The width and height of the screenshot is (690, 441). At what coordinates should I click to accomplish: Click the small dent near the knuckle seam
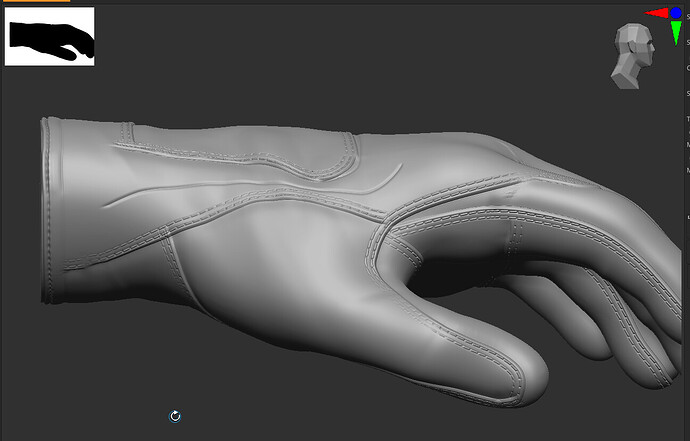[508, 194]
